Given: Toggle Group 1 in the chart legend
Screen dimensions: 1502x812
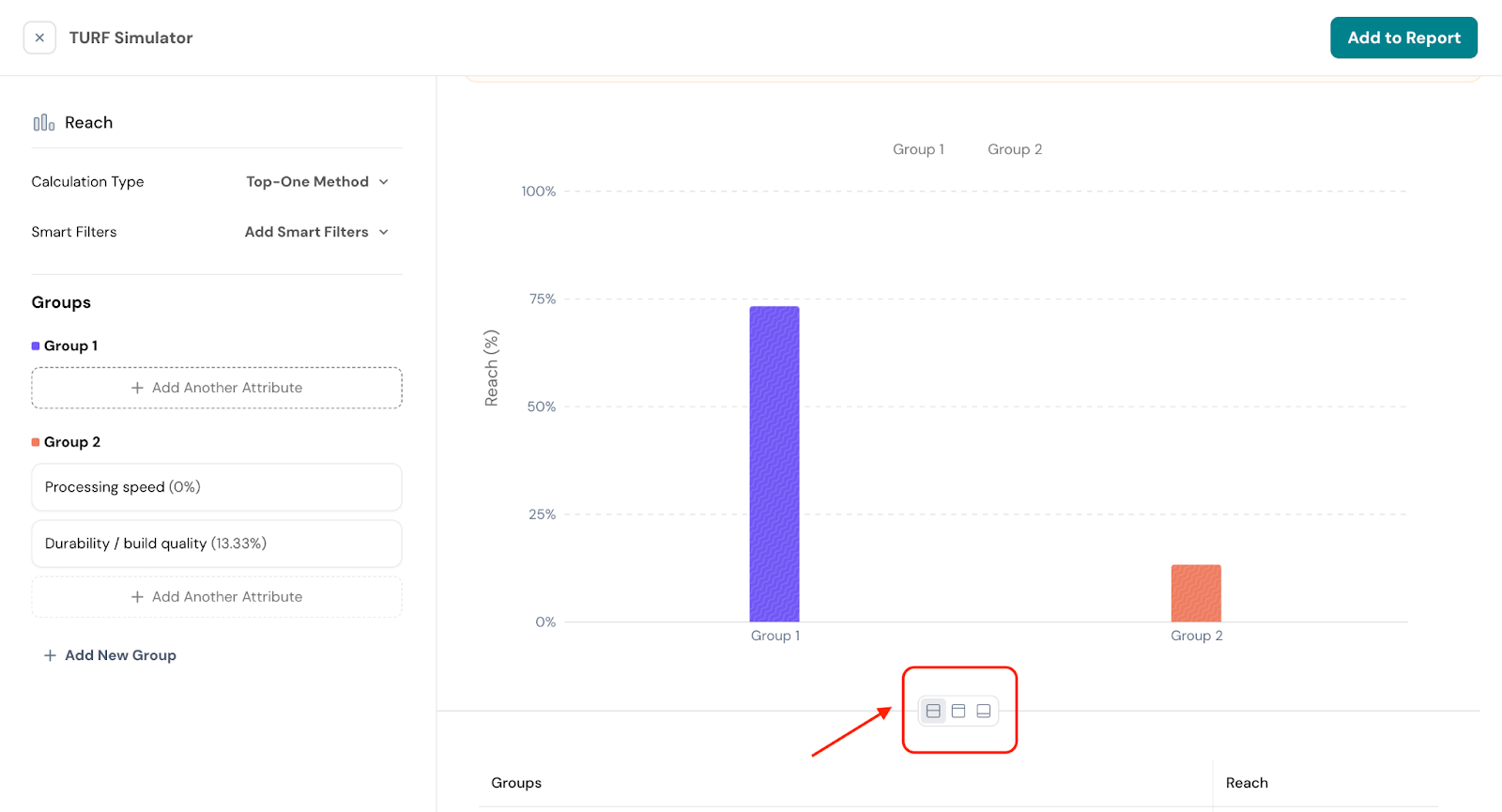Looking at the screenshot, I should pos(917,149).
